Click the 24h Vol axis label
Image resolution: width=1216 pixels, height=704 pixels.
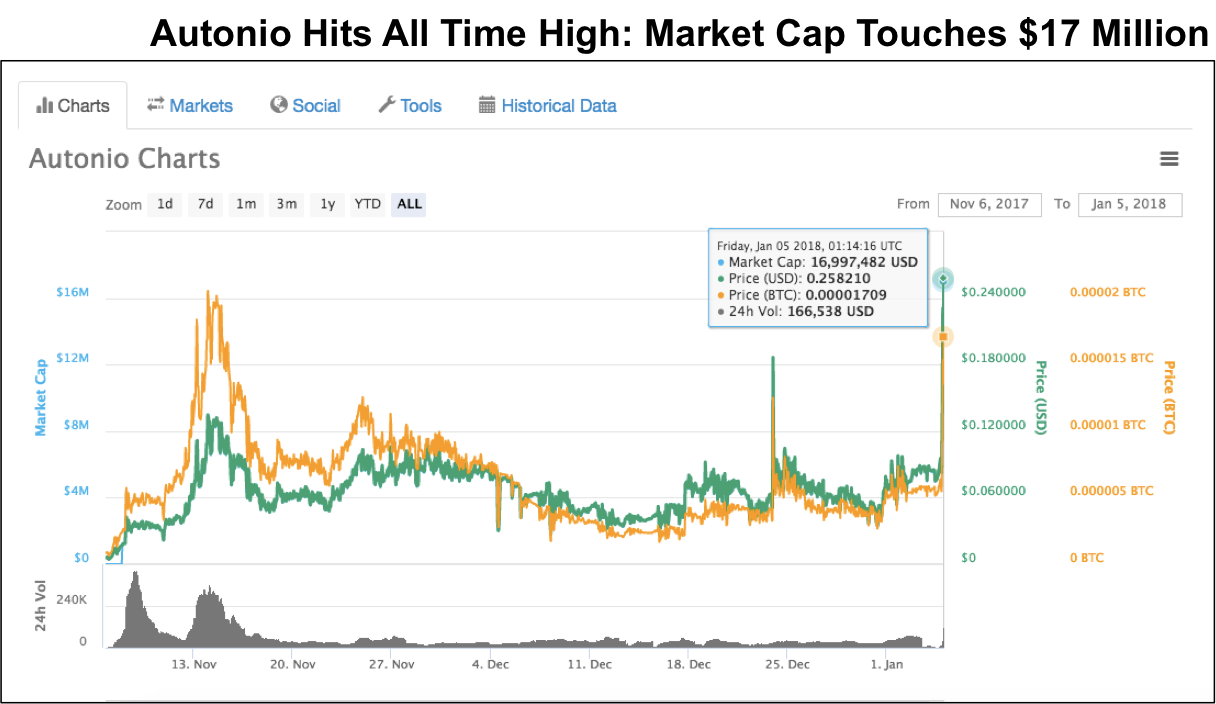[41, 606]
